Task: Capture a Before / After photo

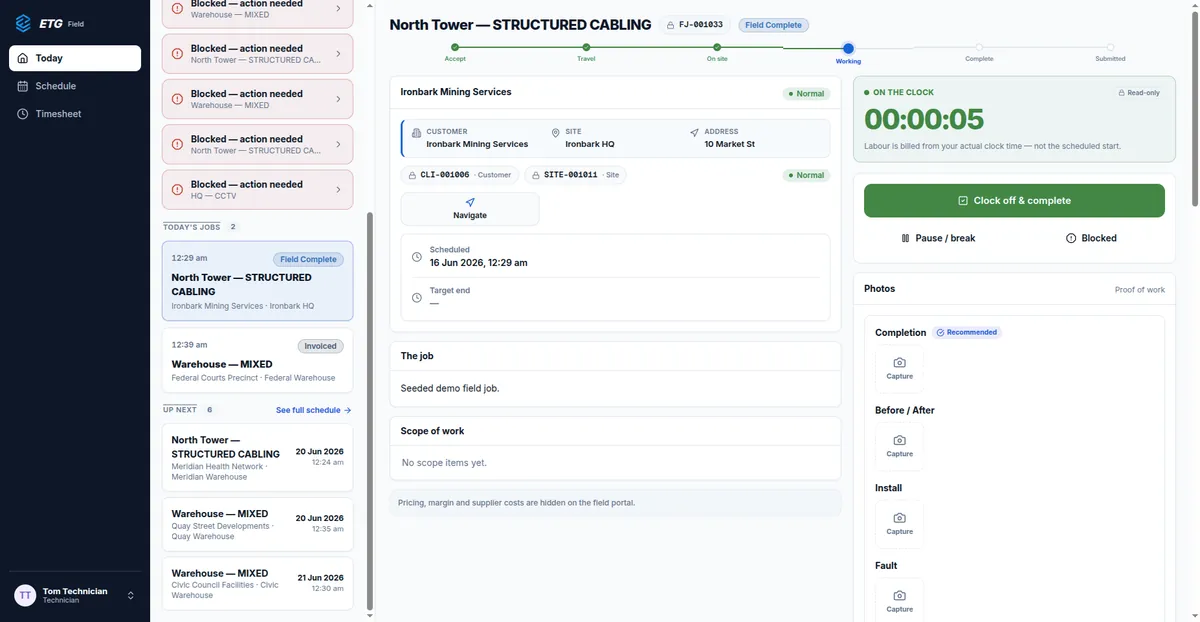Action: click(x=899, y=446)
